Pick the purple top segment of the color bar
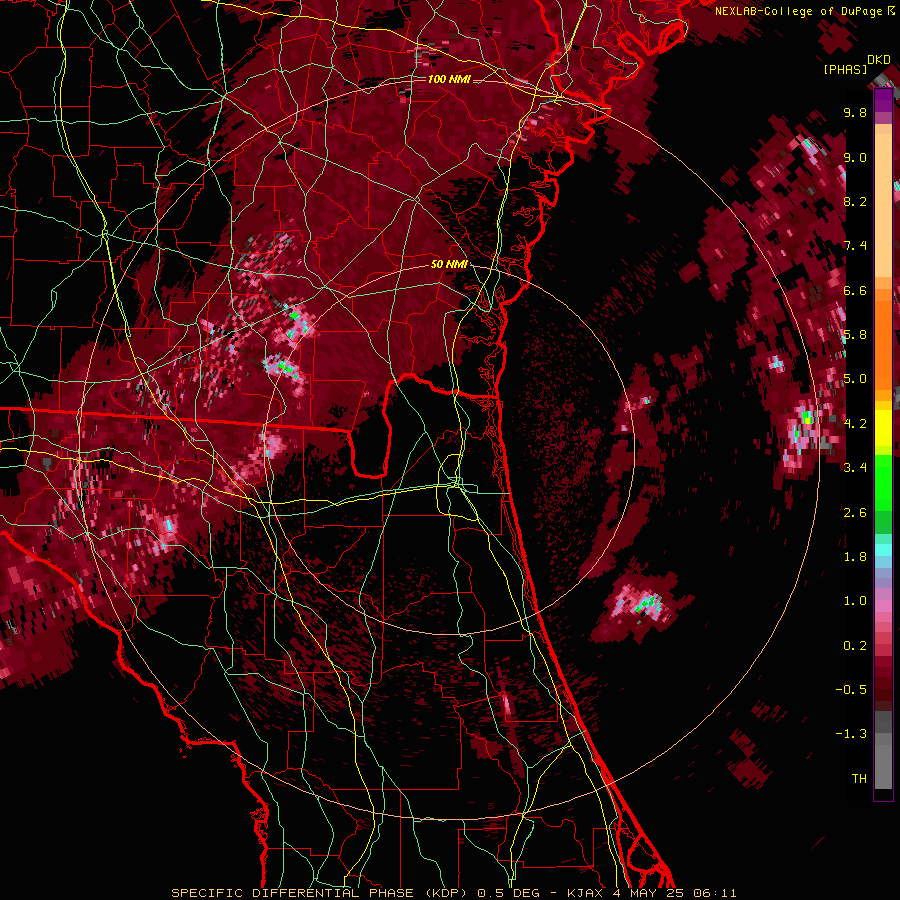900x900 pixels. (884, 101)
